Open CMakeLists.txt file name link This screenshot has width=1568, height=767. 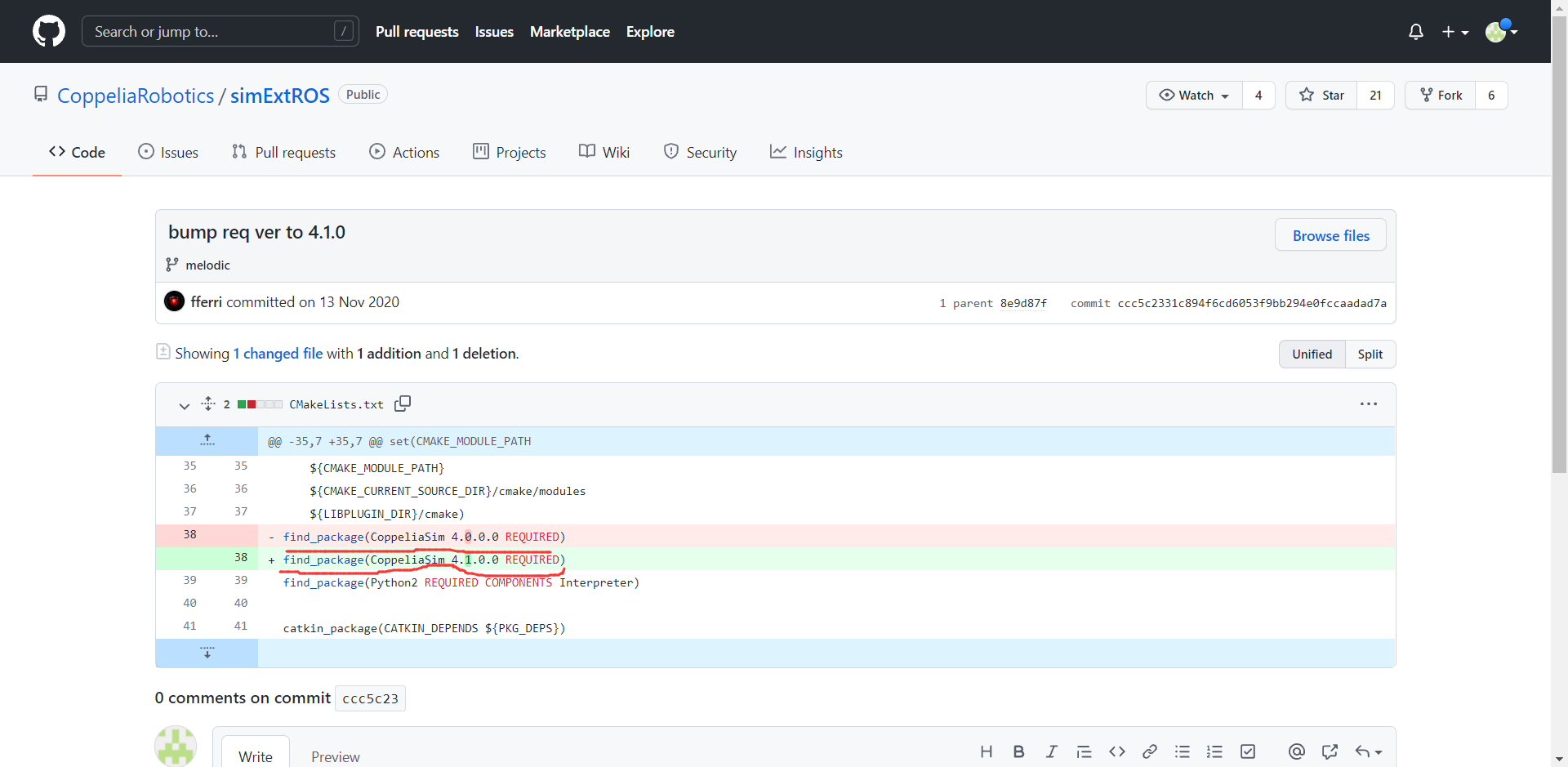point(336,404)
